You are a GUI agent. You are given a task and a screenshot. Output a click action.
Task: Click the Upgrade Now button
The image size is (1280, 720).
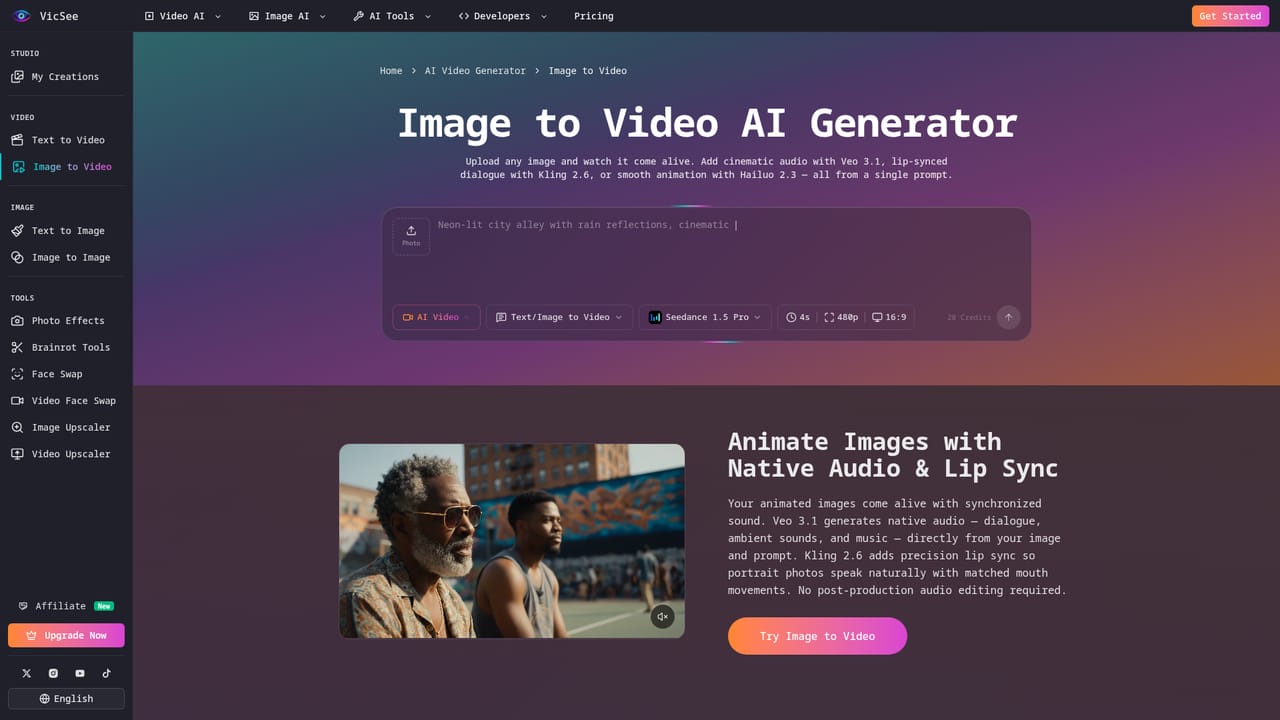[66, 635]
